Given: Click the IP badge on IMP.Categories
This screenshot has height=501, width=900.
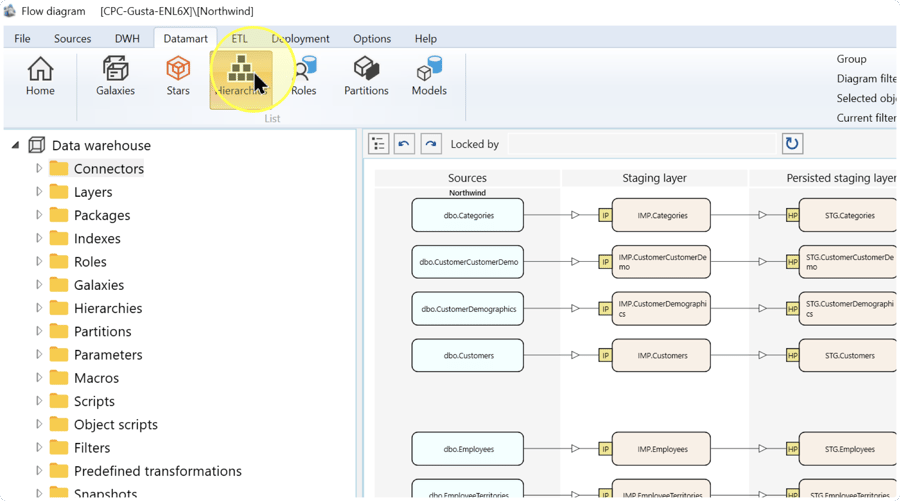Looking at the screenshot, I should click(605, 215).
